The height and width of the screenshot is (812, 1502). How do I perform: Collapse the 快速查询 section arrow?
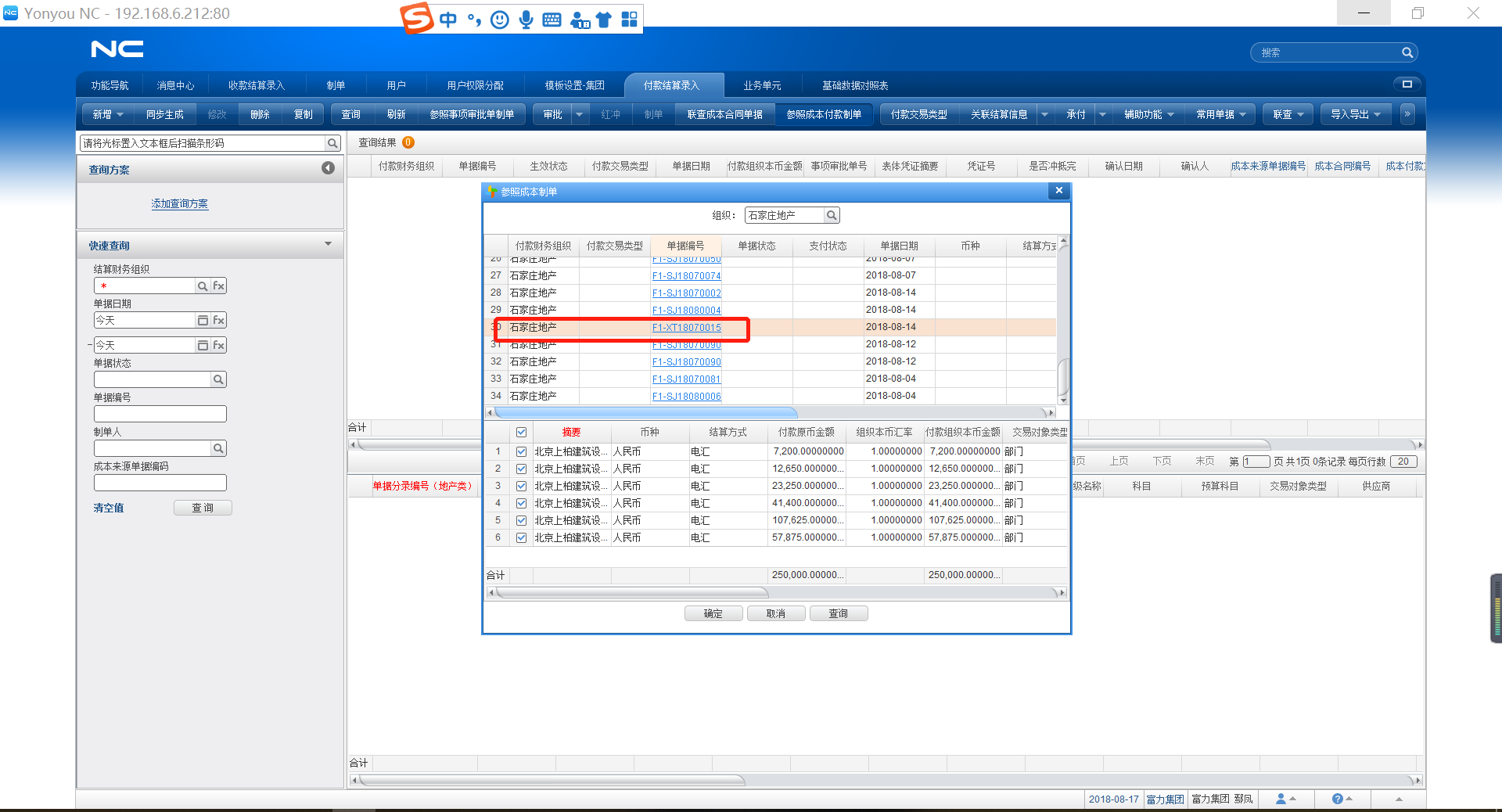tap(328, 244)
